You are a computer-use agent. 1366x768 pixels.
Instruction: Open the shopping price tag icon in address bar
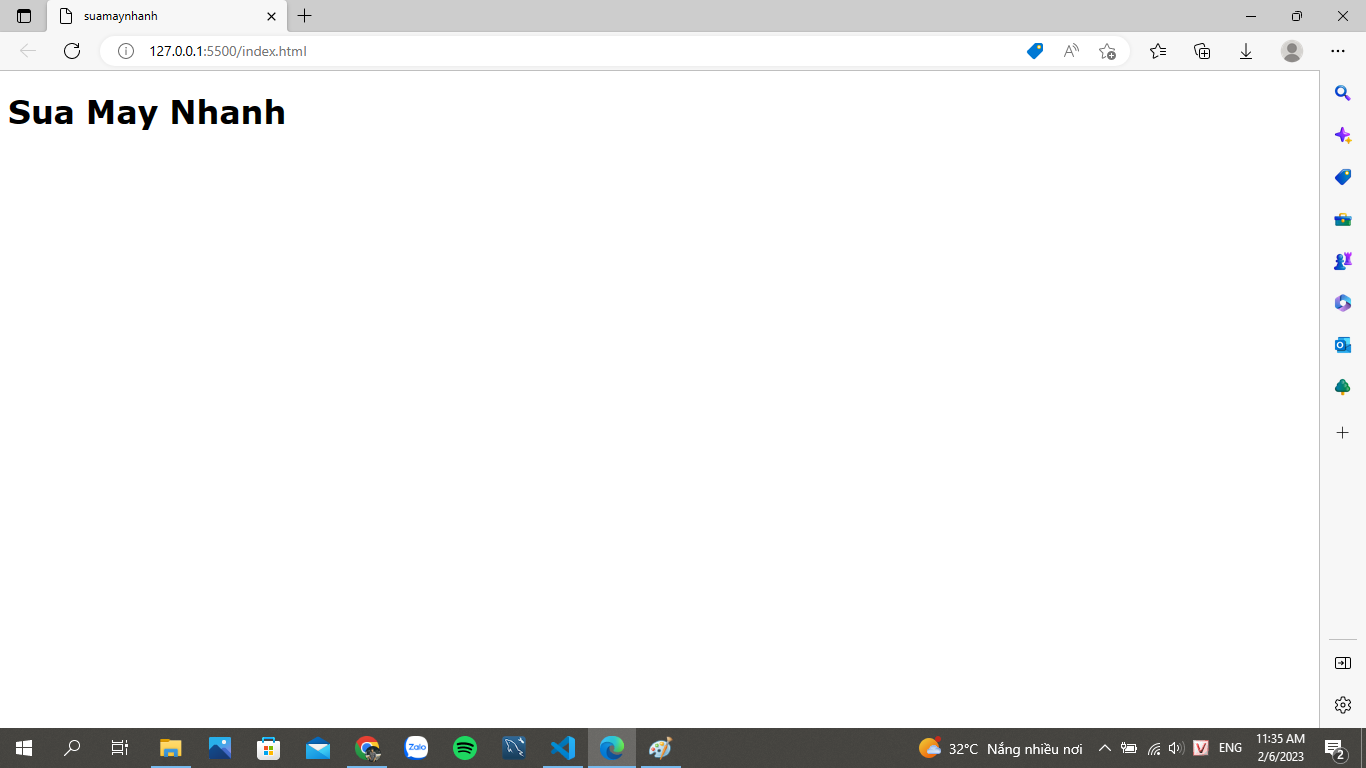(x=1035, y=51)
